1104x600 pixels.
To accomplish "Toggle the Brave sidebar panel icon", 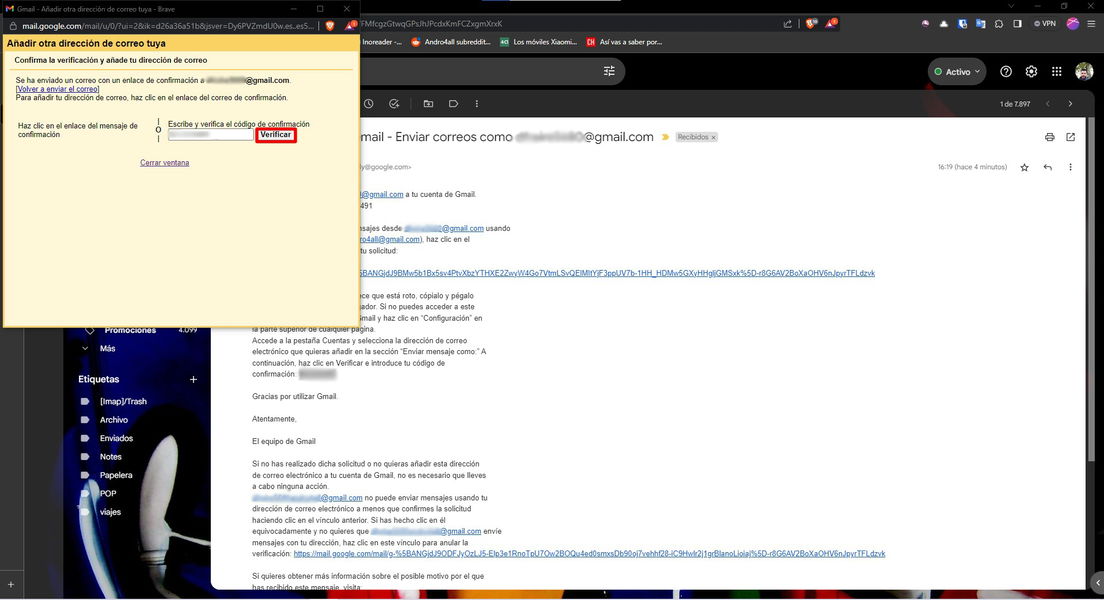I will [x=1017, y=24].
